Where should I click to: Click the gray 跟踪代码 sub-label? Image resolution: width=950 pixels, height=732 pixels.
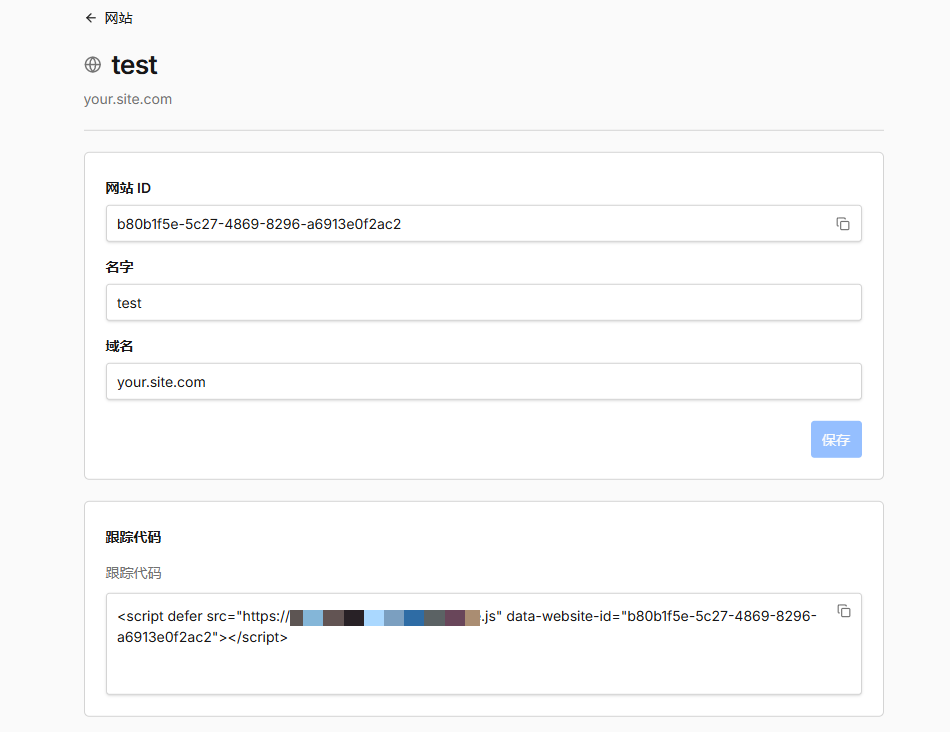[133, 573]
